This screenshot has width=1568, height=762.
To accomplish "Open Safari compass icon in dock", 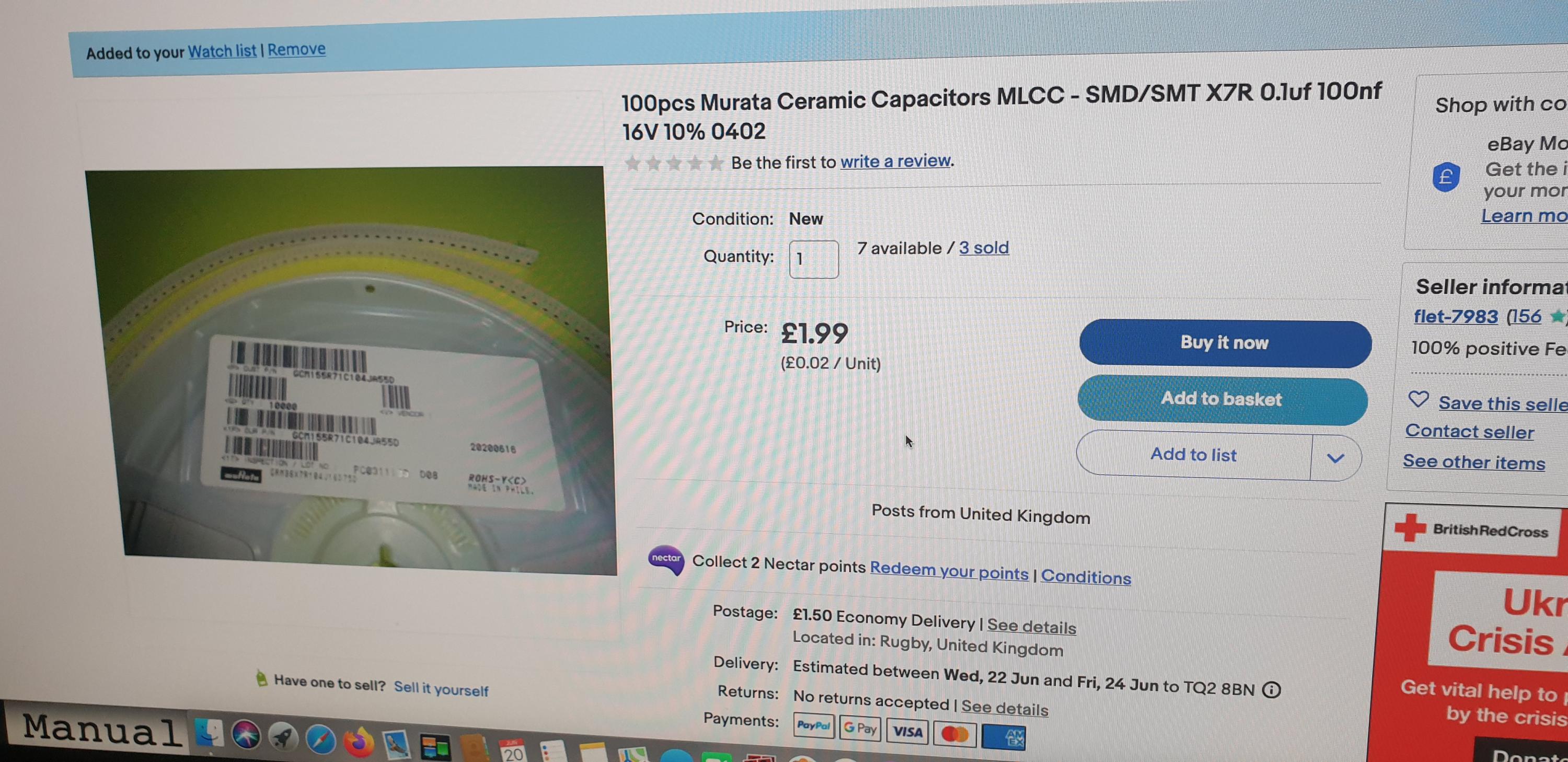I will [321, 740].
